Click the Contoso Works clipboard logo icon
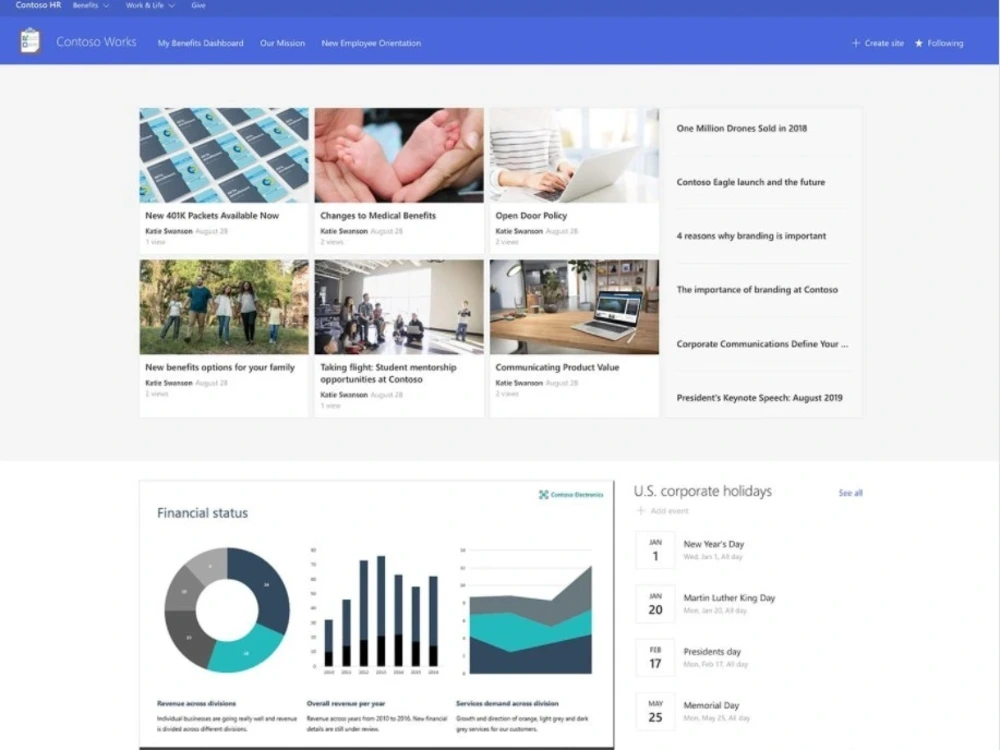 coord(29,41)
